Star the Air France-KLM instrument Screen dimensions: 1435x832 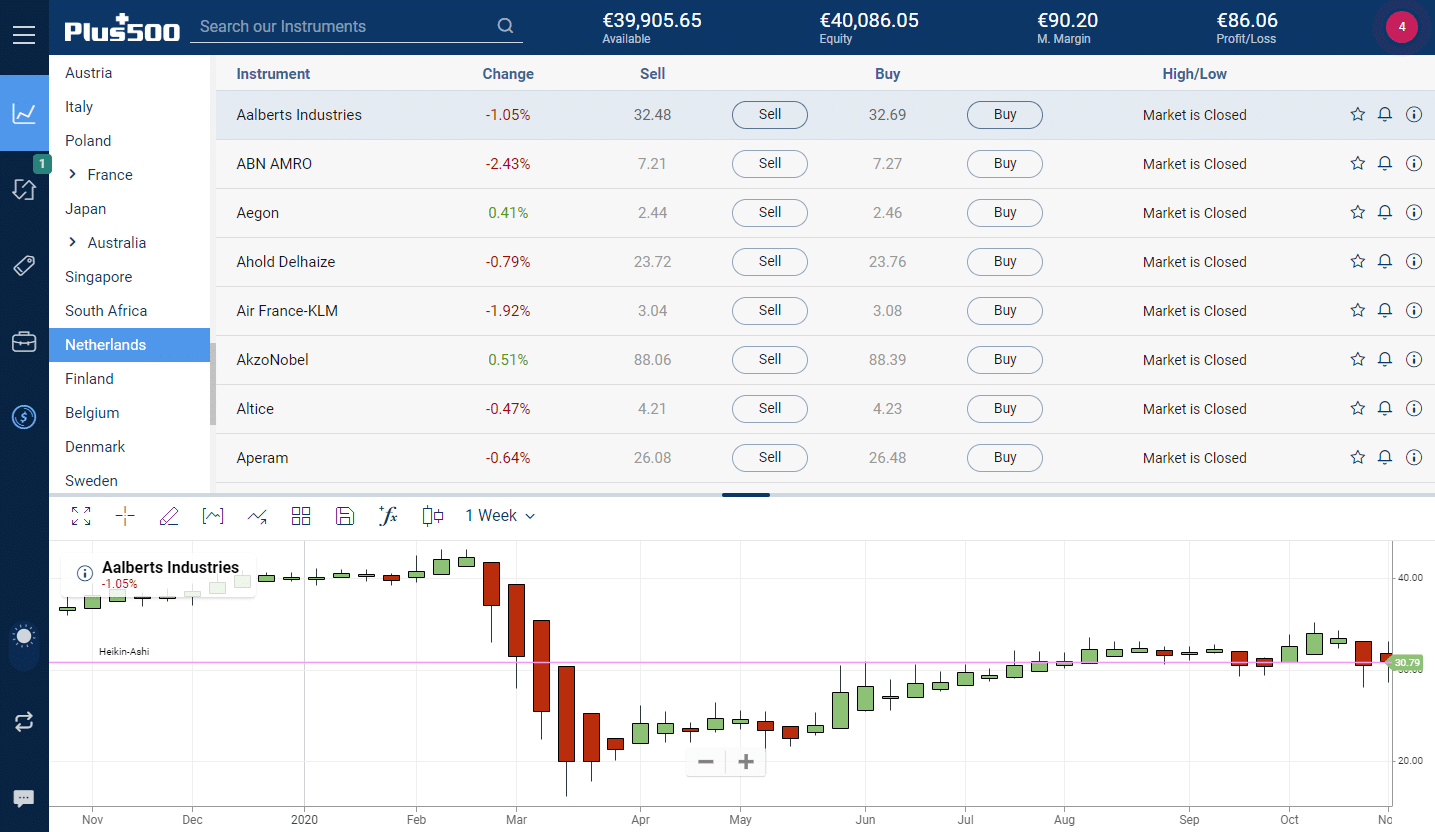coord(1358,310)
